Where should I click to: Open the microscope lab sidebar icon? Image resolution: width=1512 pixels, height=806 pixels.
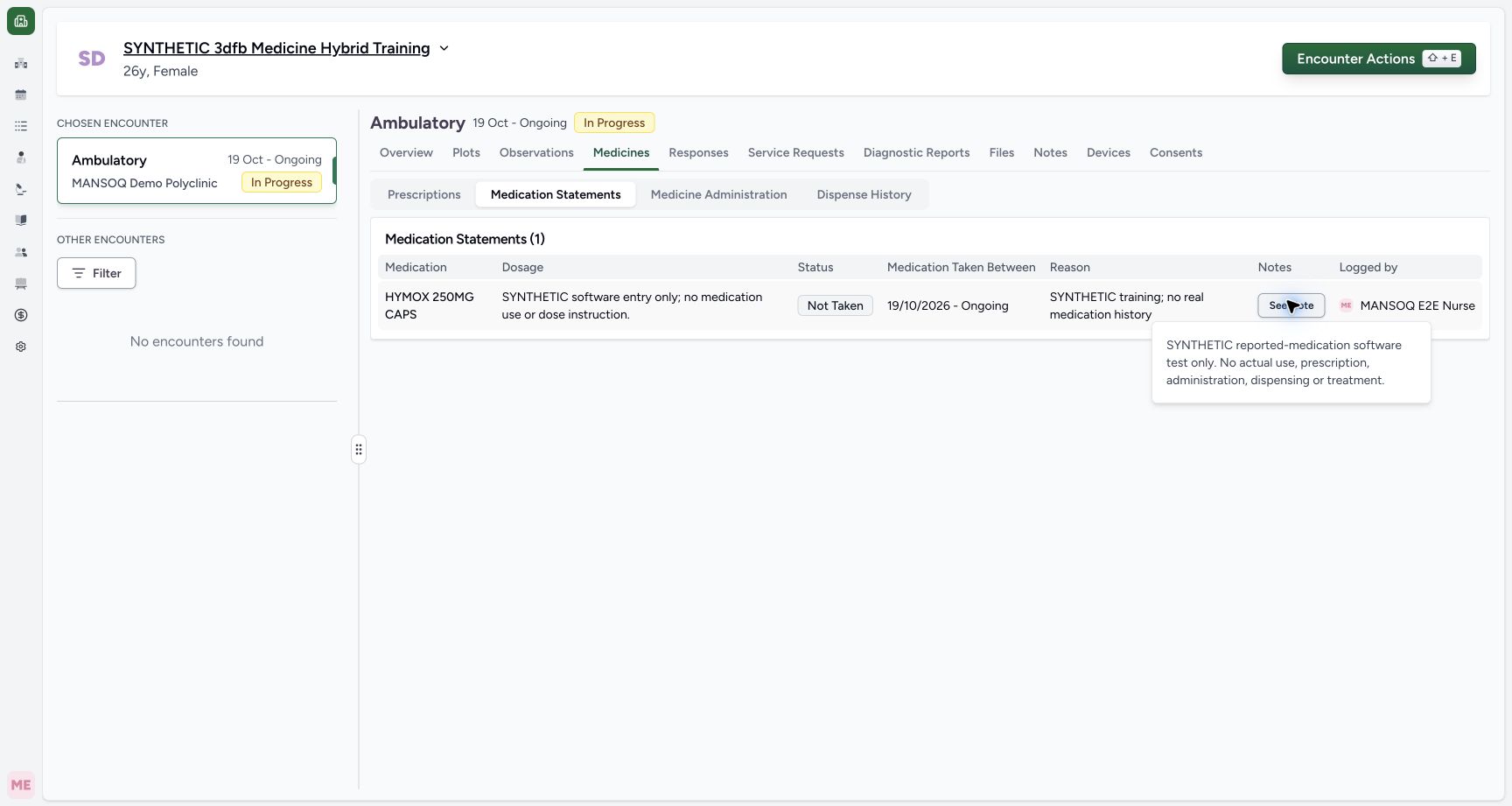pyautogui.click(x=21, y=189)
